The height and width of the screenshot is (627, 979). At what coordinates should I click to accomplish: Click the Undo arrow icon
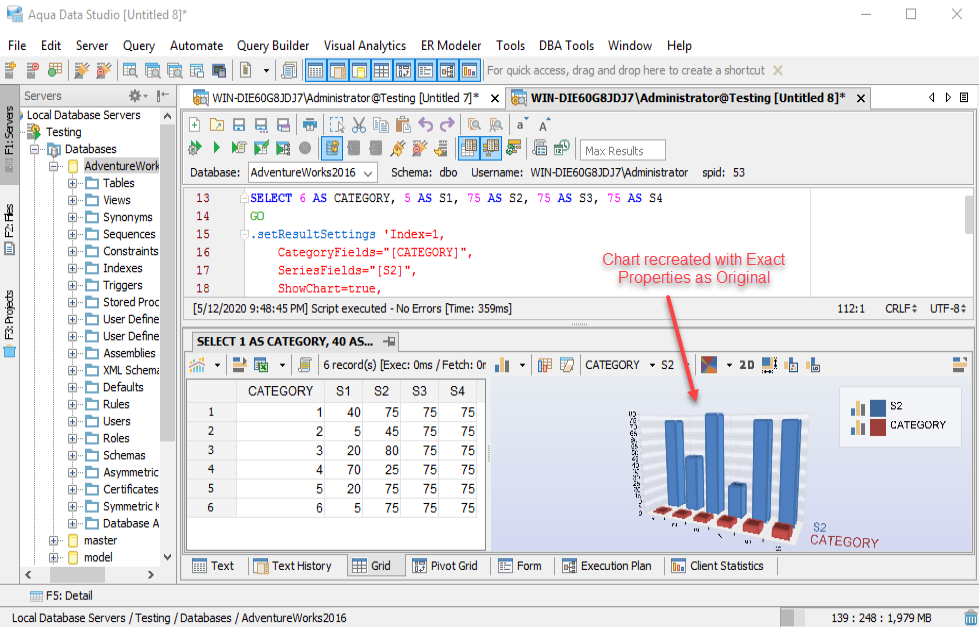426,125
